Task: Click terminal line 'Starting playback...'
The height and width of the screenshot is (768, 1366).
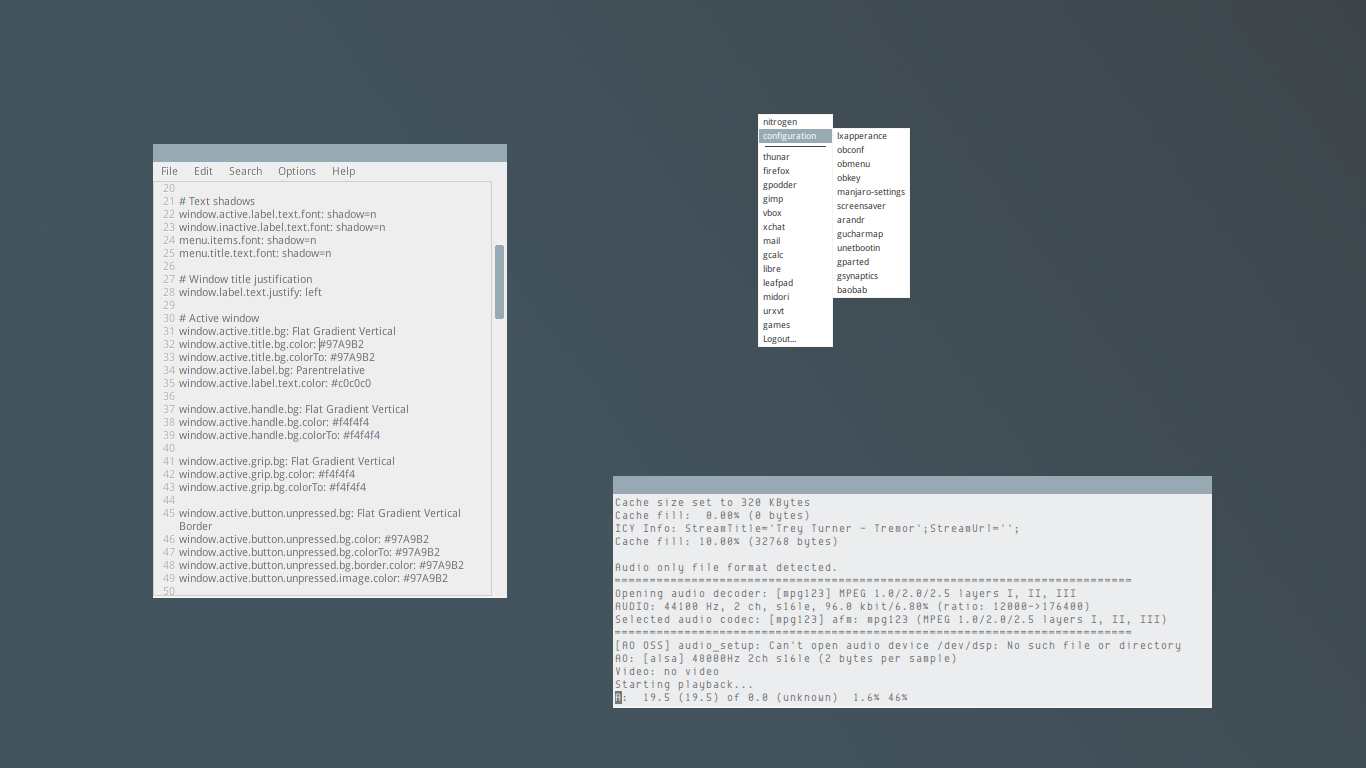Action: [x=684, y=684]
